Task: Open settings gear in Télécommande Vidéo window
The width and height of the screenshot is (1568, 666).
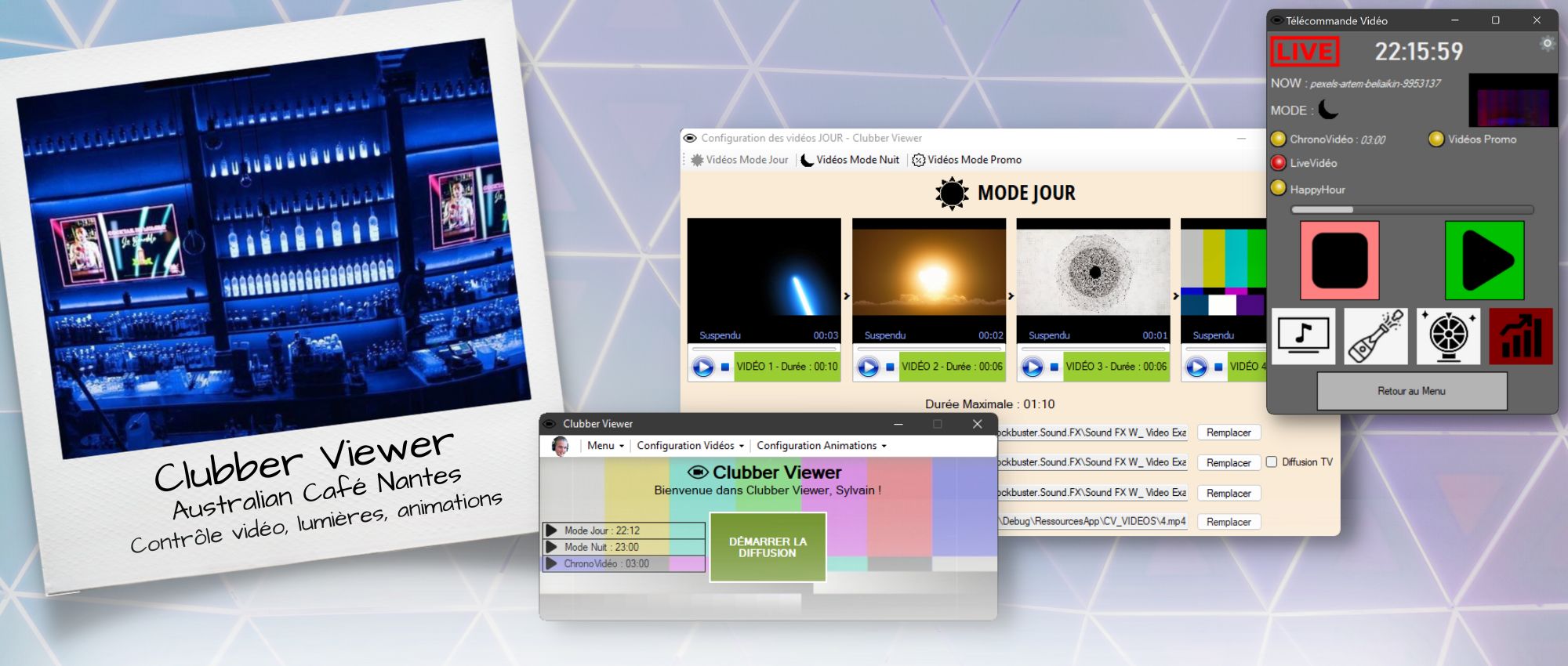Action: click(x=1547, y=44)
